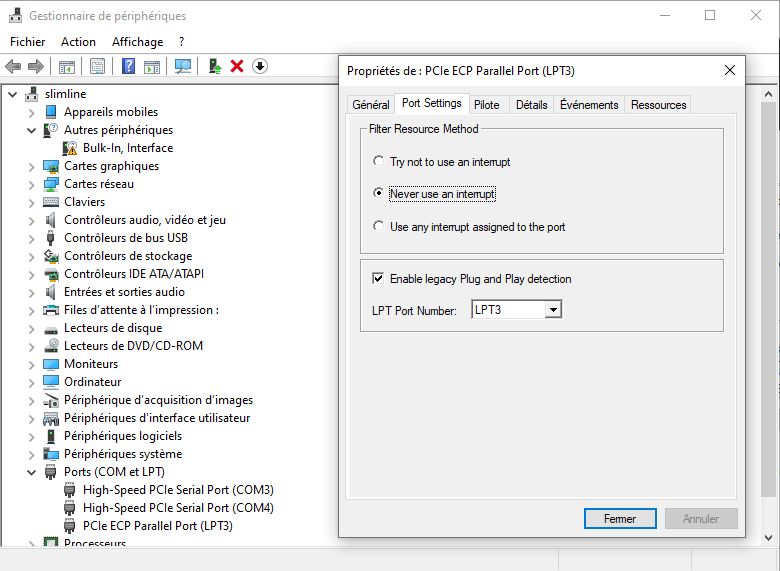This screenshot has width=780, height=571.
Task: Expand the Ordinateur branch
Action: point(31,382)
